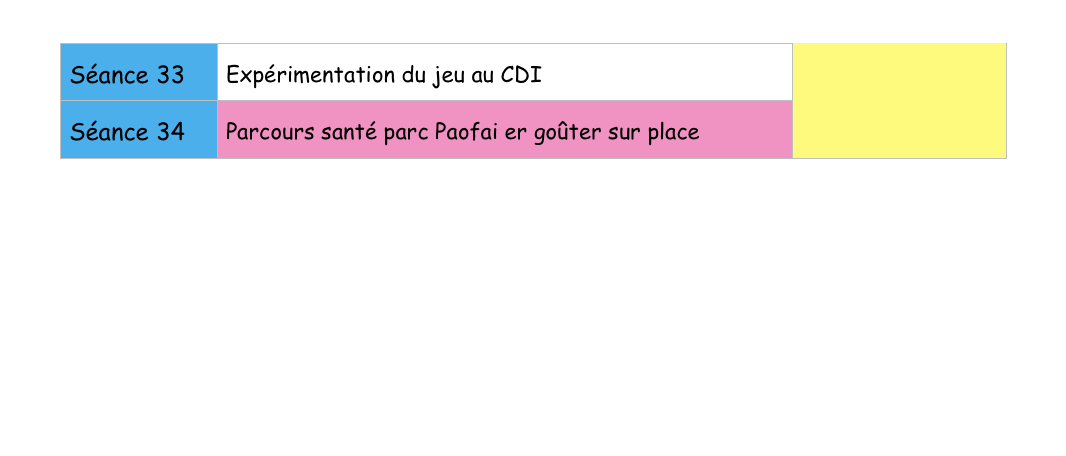Click the Séance 34 cell

click(138, 131)
